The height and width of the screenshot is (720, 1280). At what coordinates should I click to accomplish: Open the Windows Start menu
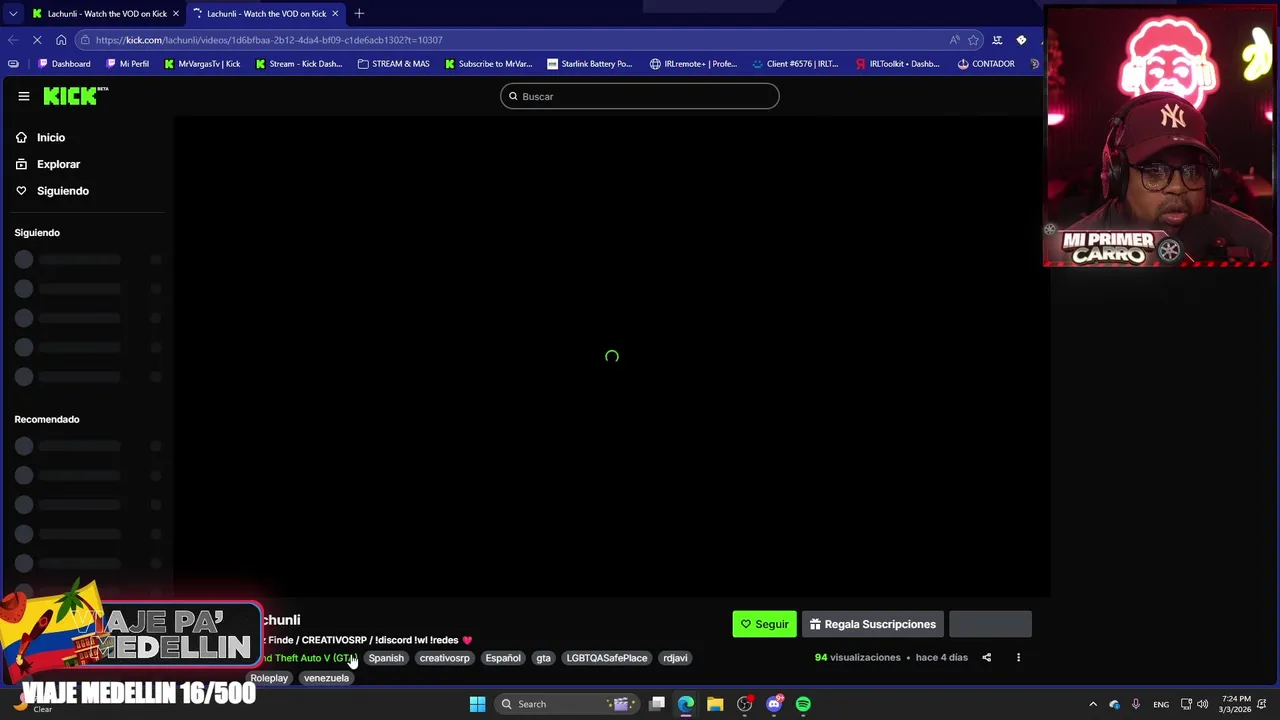(x=477, y=704)
